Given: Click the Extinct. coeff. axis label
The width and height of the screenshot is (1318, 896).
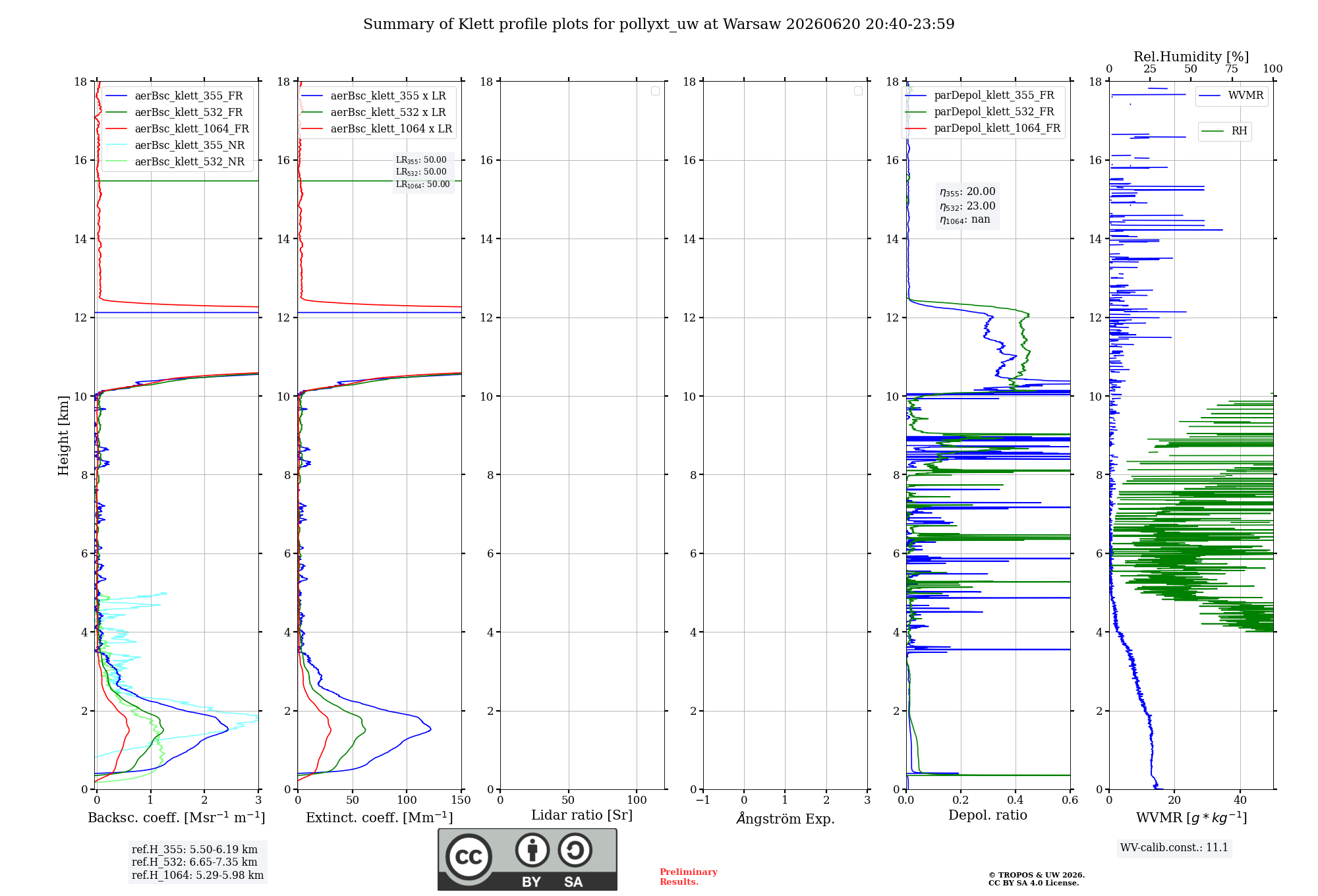Looking at the screenshot, I should pyautogui.click(x=380, y=818).
